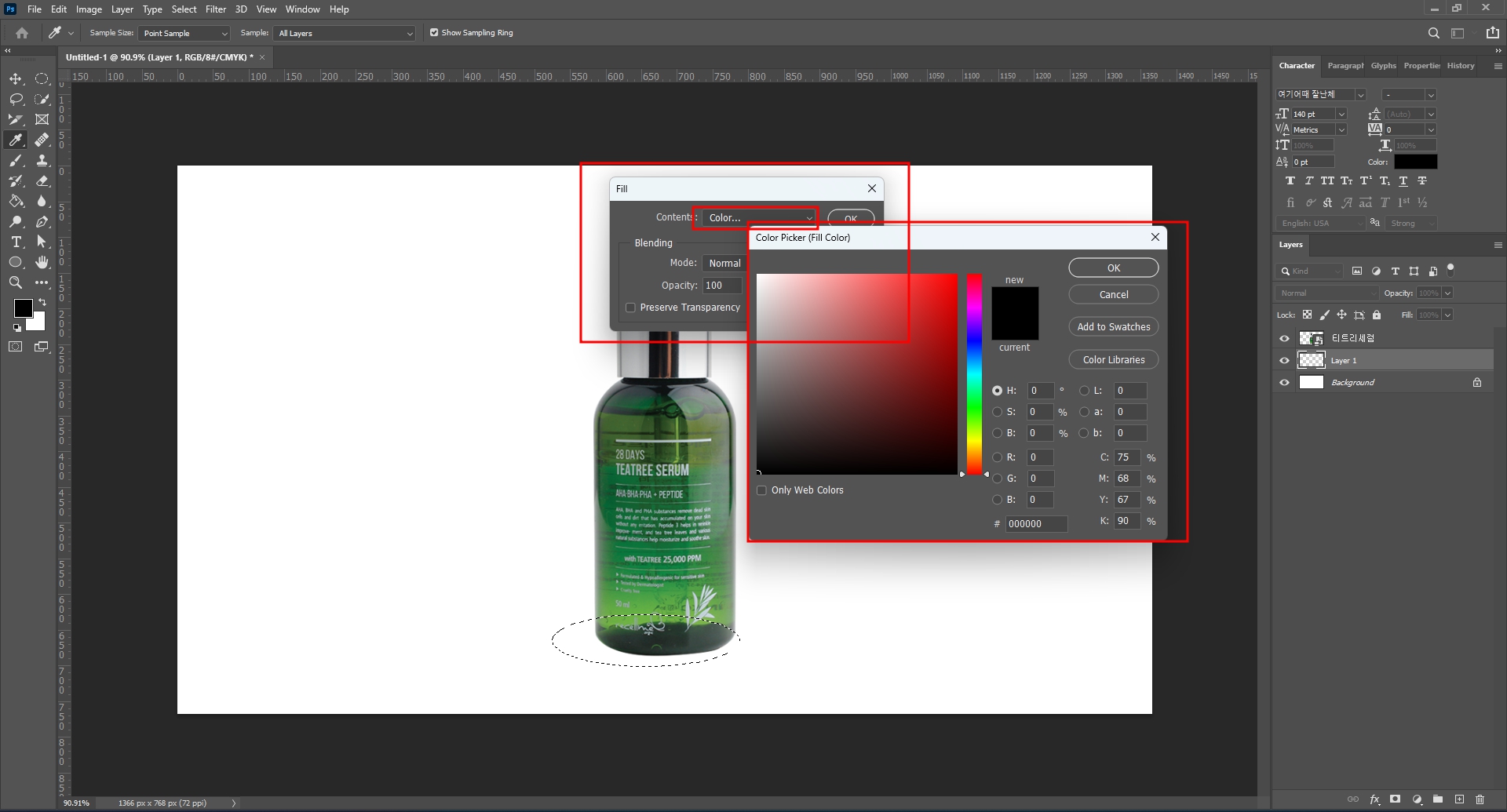Open the Select menu

click(184, 9)
